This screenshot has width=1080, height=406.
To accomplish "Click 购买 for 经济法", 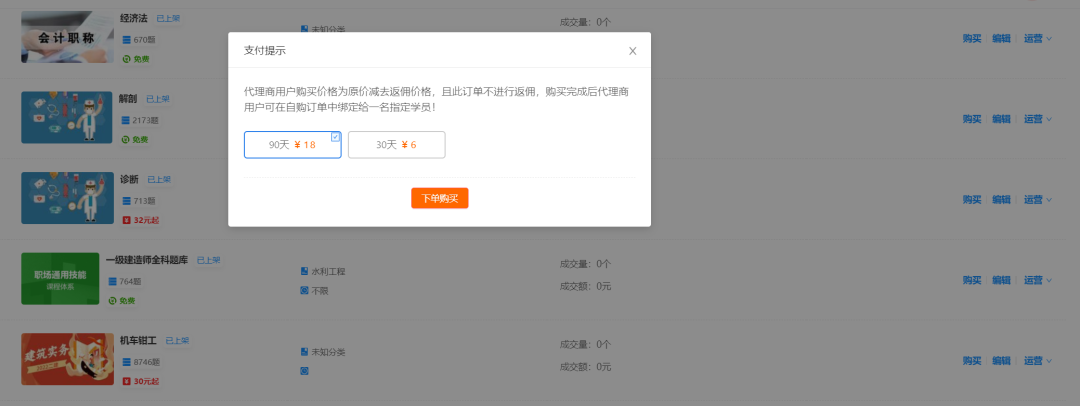I will [x=972, y=39].
